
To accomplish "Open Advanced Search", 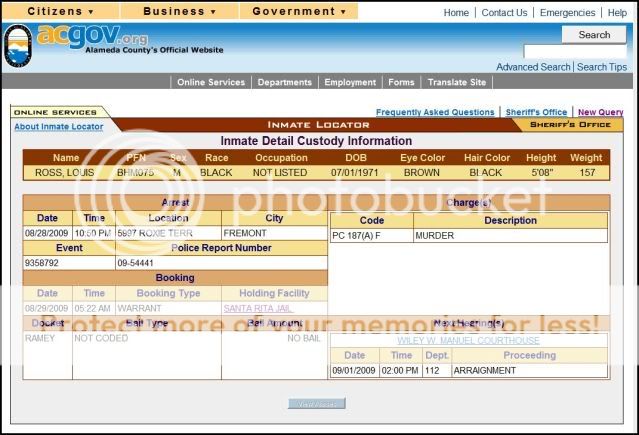I will coord(533,67).
